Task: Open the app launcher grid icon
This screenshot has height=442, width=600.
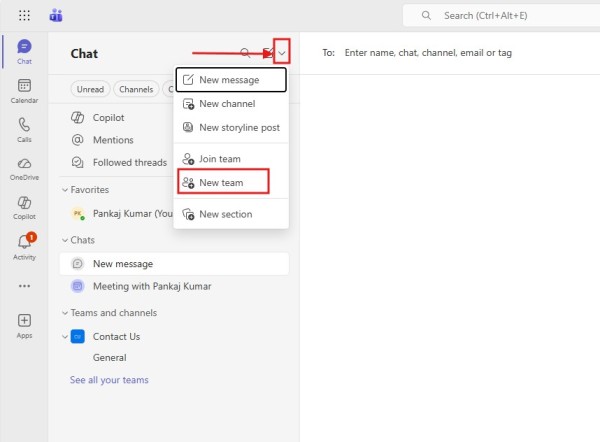Action: 24,15
